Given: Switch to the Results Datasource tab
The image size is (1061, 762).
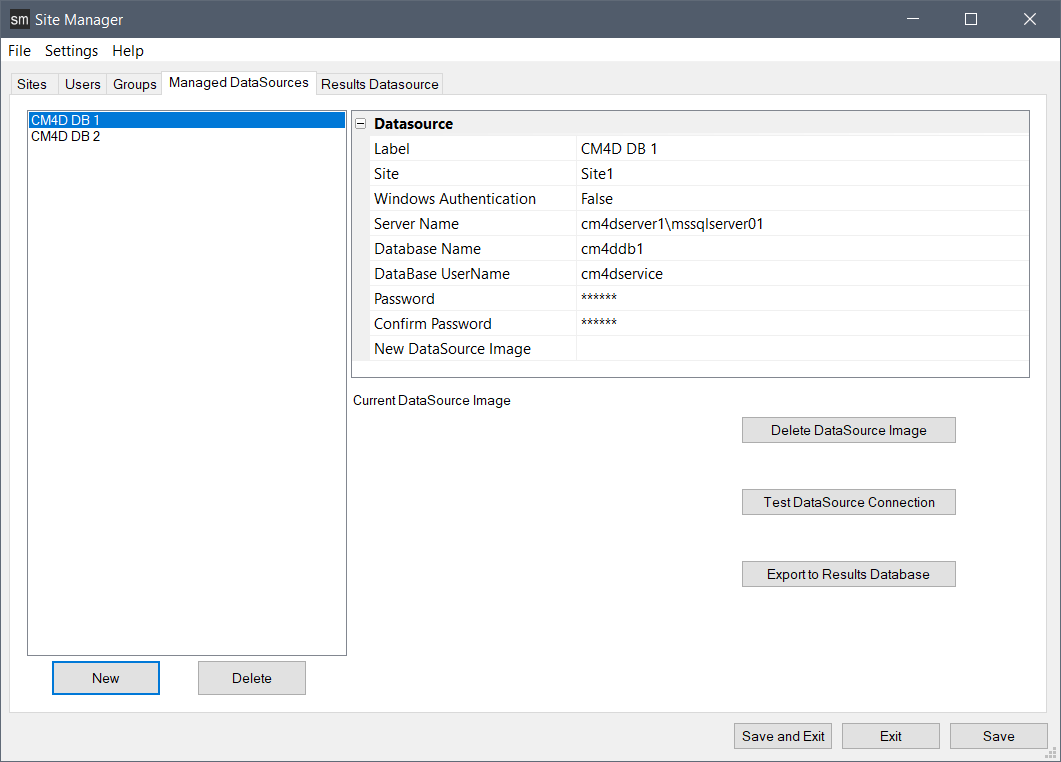Looking at the screenshot, I should 379,84.
